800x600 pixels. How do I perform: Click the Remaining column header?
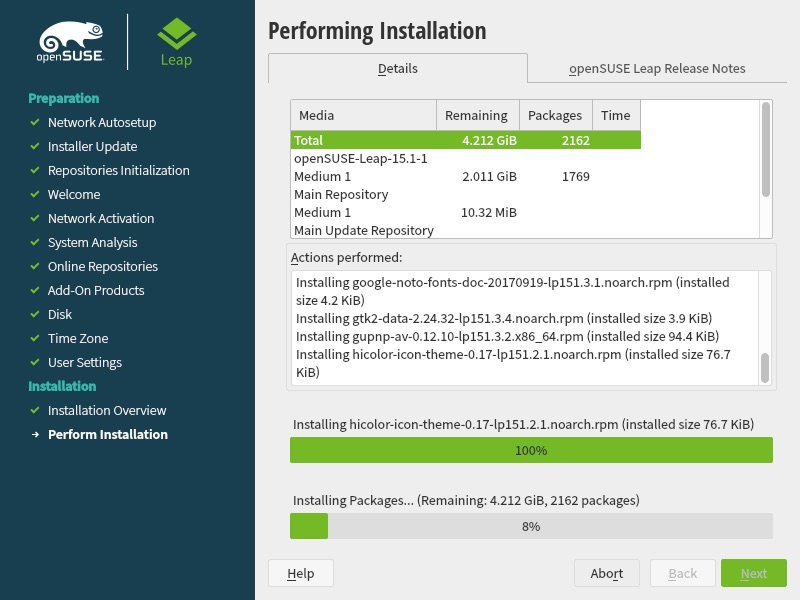coord(478,115)
